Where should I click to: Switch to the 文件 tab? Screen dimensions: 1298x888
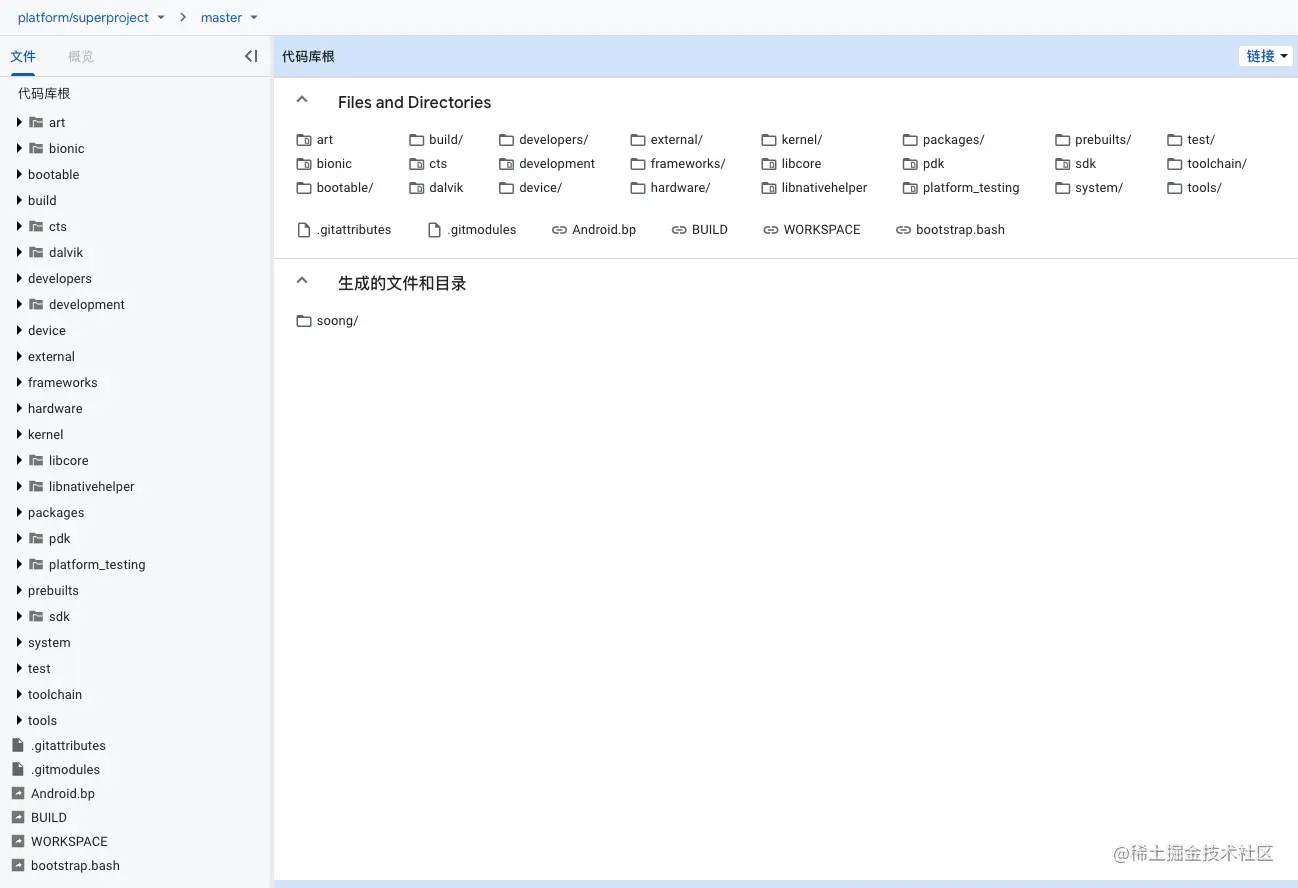pyautogui.click(x=23, y=56)
